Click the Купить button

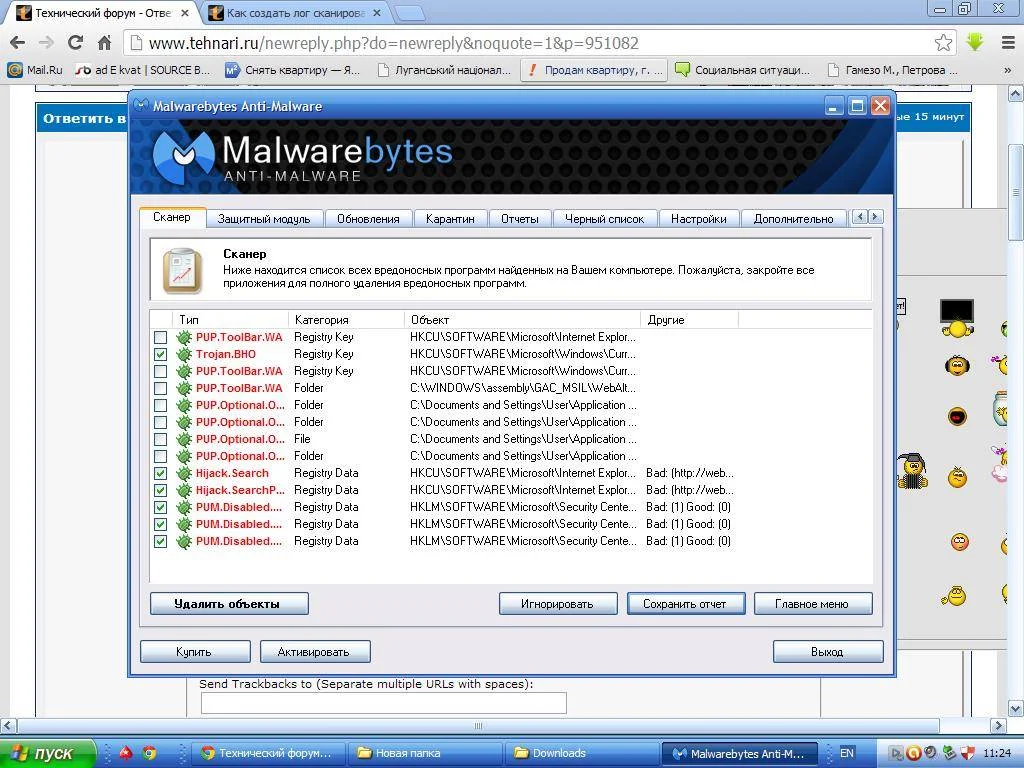click(x=195, y=651)
